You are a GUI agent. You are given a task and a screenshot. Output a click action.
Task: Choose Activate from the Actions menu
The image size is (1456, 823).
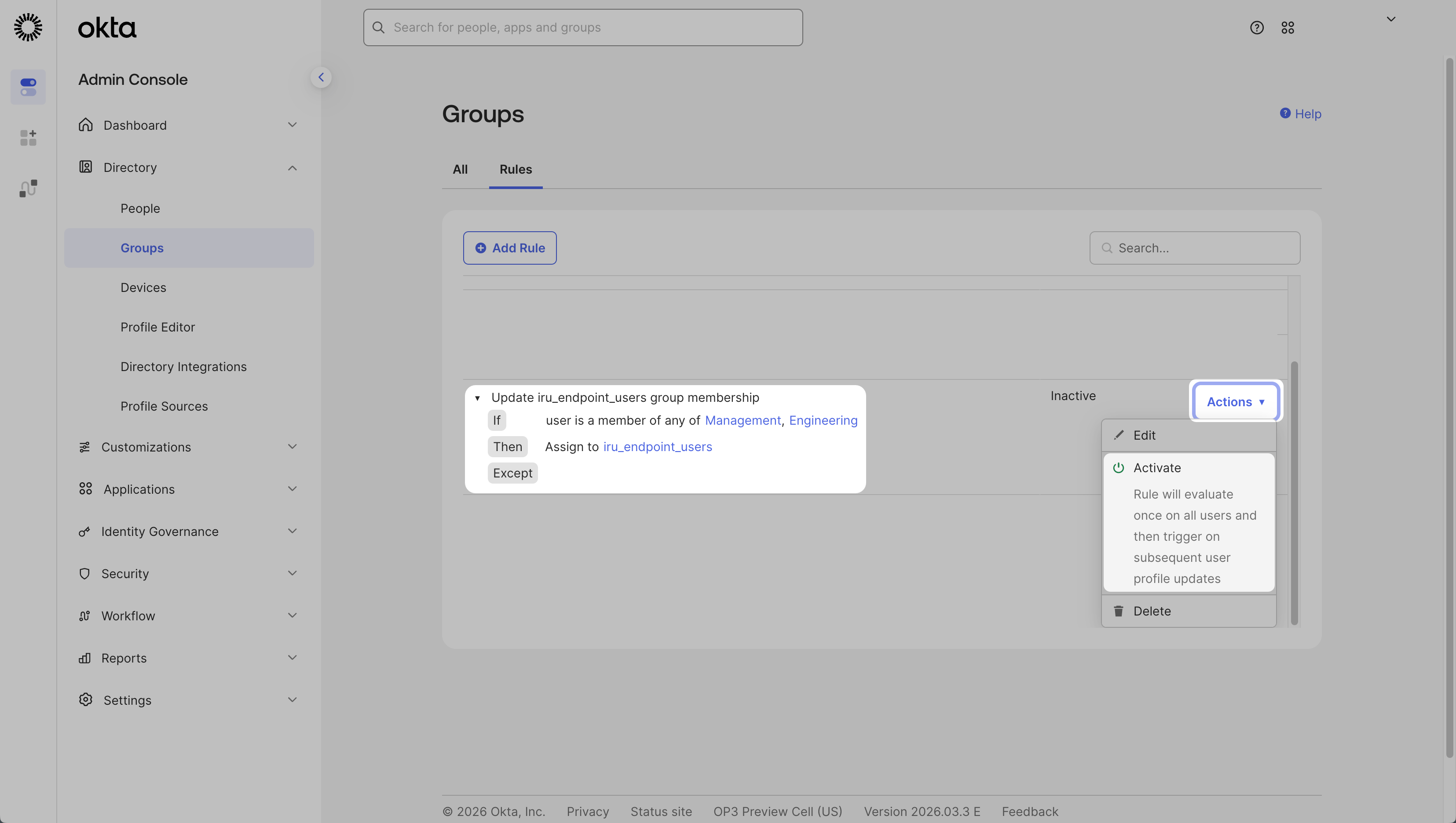tap(1189, 522)
